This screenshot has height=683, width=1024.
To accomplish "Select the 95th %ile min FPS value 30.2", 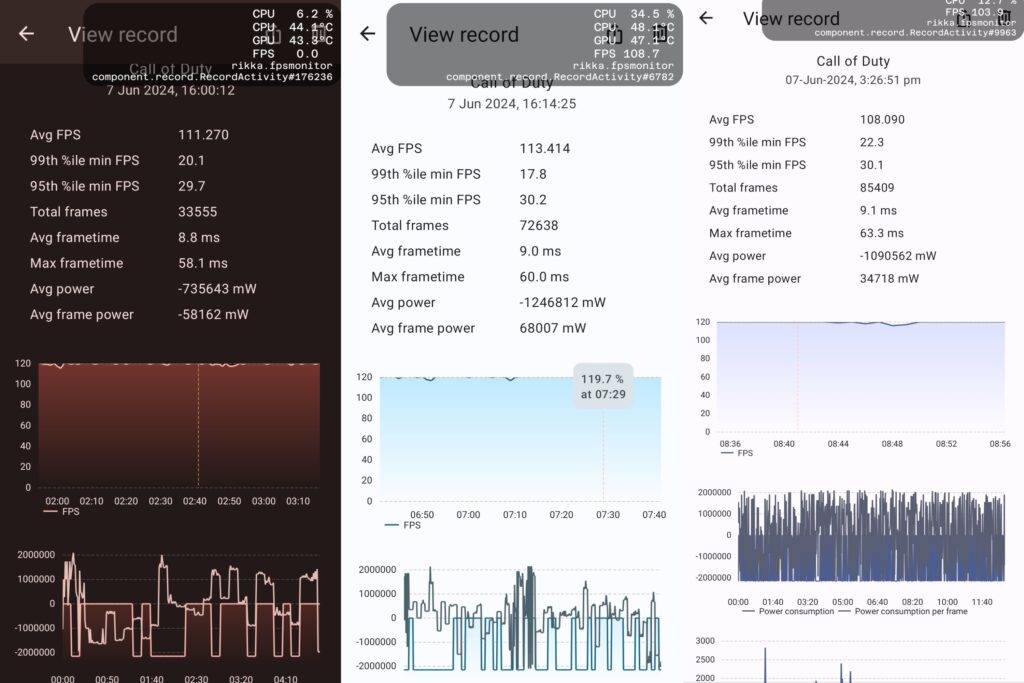I will coord(533,200).
